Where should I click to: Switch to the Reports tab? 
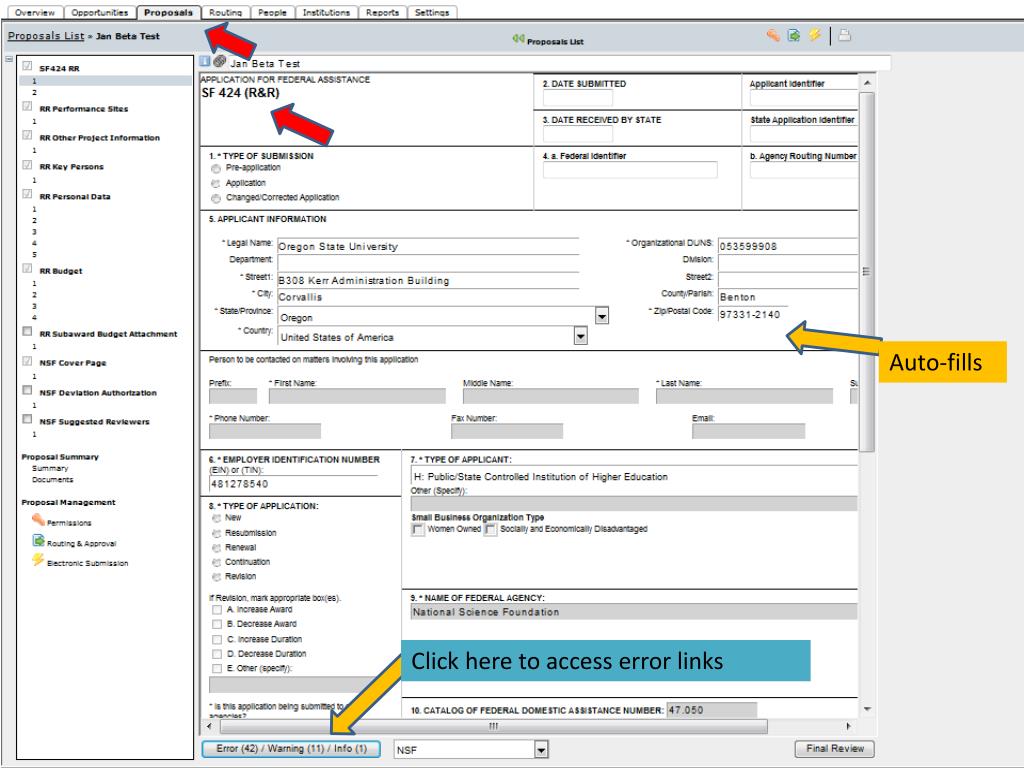(x=382, y=12)
